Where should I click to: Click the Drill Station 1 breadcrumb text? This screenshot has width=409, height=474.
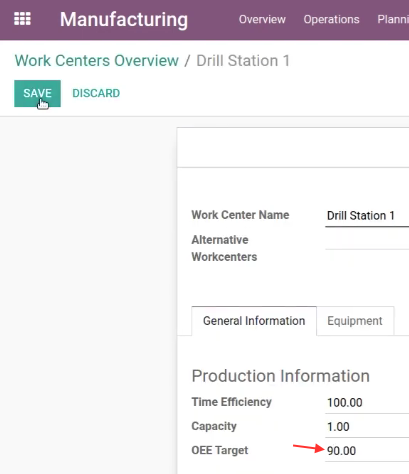click(243, 61)
